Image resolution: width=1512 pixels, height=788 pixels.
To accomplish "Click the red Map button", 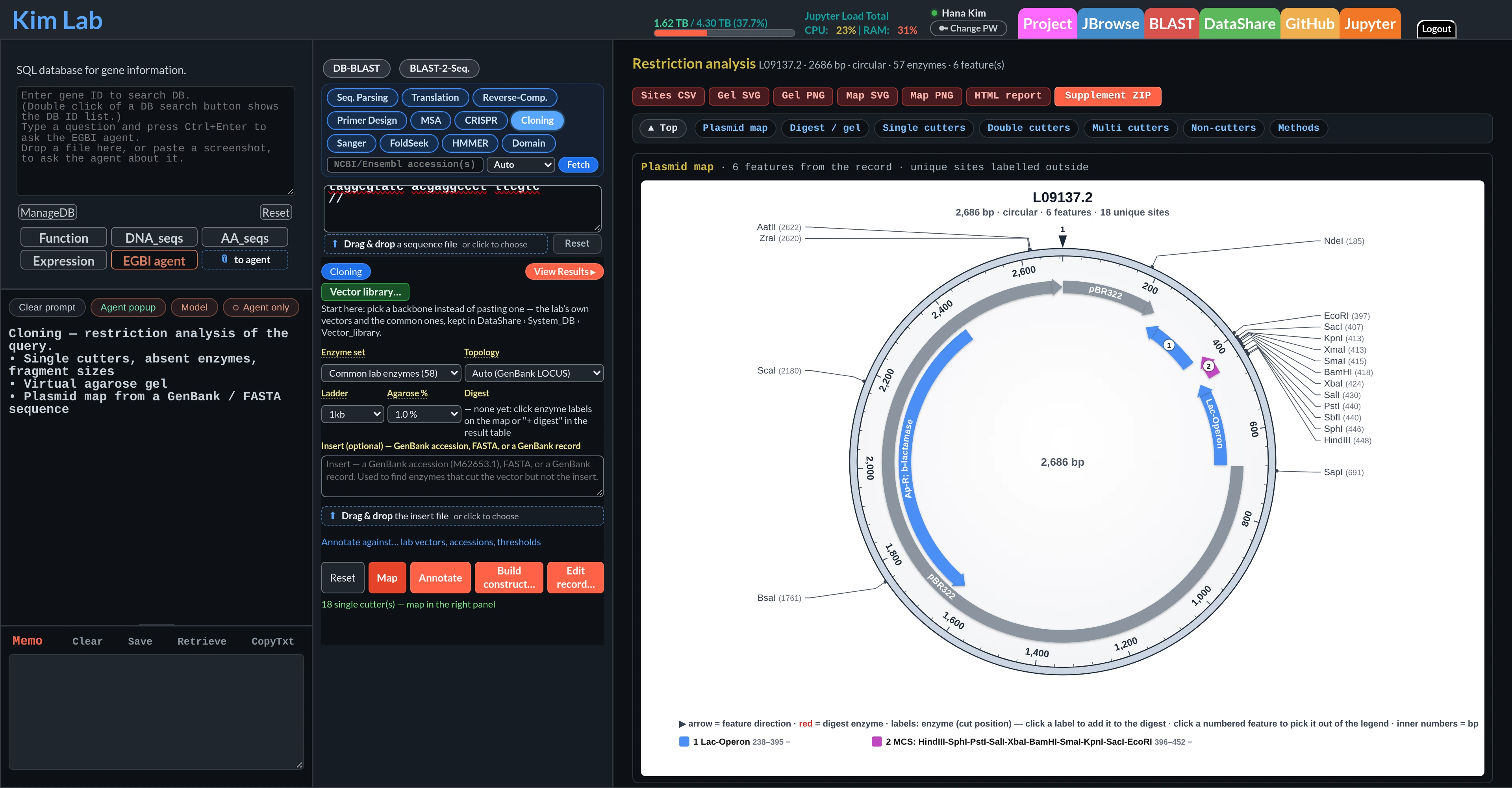I will point(387,578).
